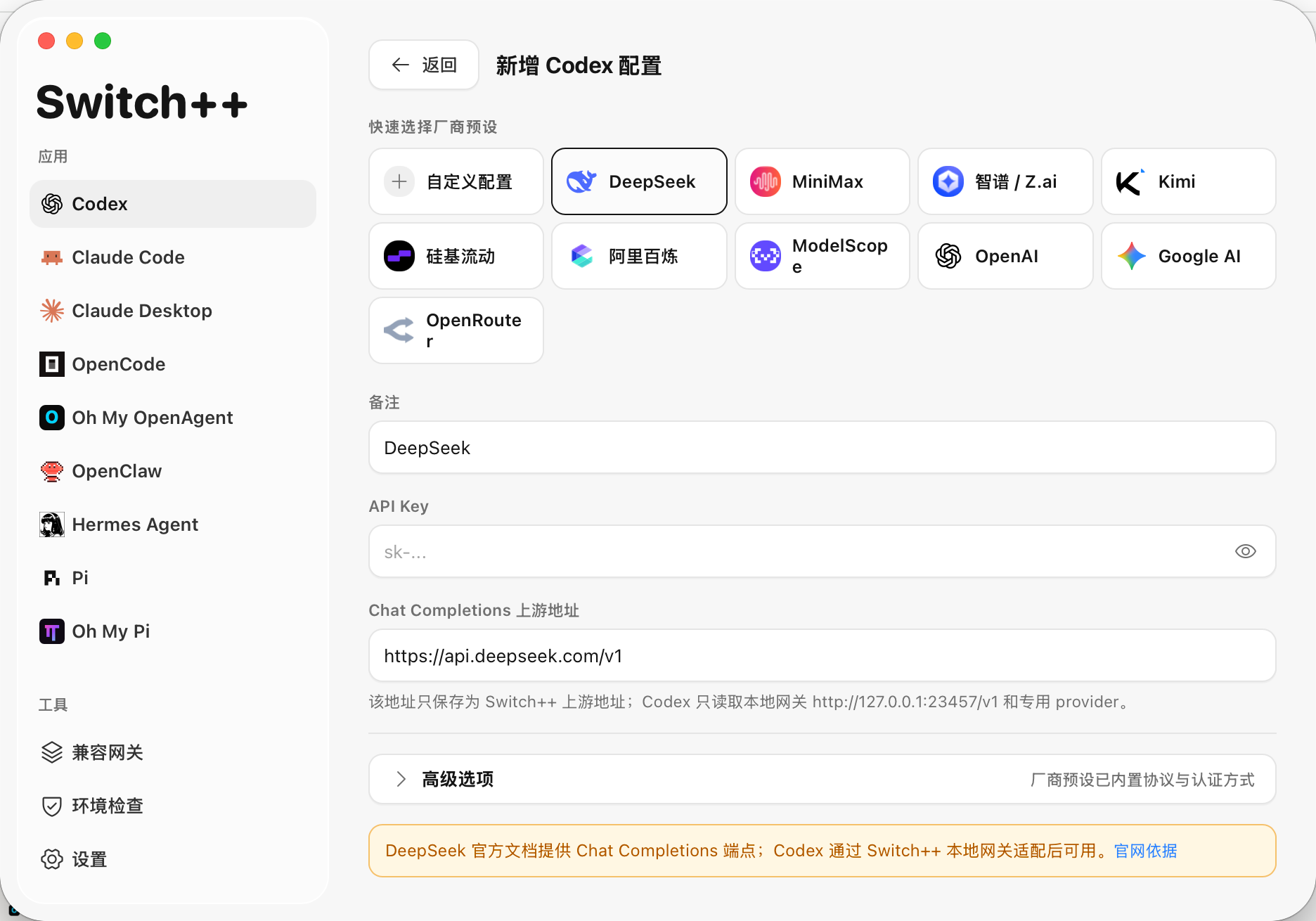Image resolution: width=1316 pixels, height=921 pixels.
Task: Click the Switch++ app title
Action: pyautogui.click(x=141, y=102)
